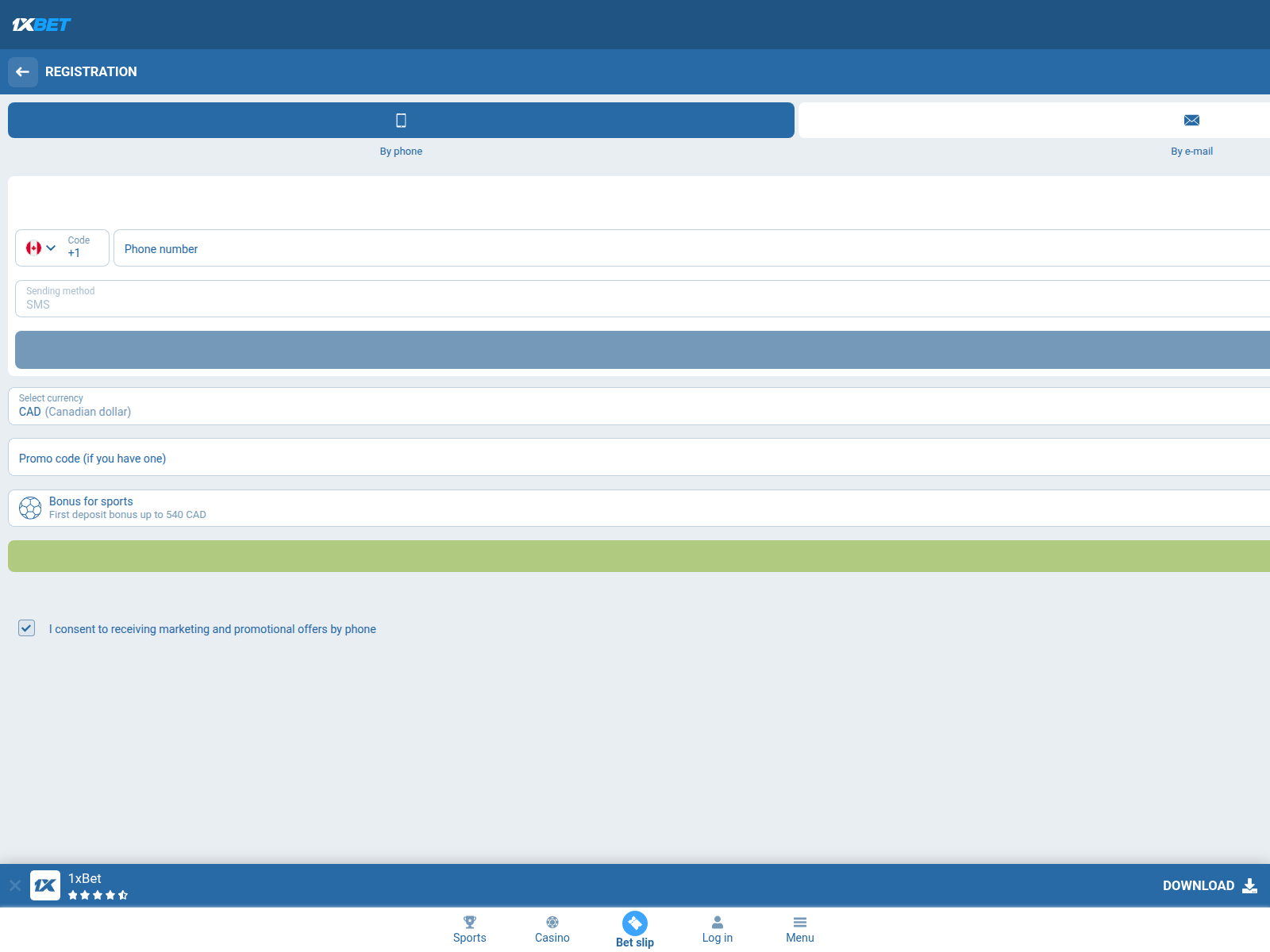Select the phone icon registration tab

tap(401, 121)
